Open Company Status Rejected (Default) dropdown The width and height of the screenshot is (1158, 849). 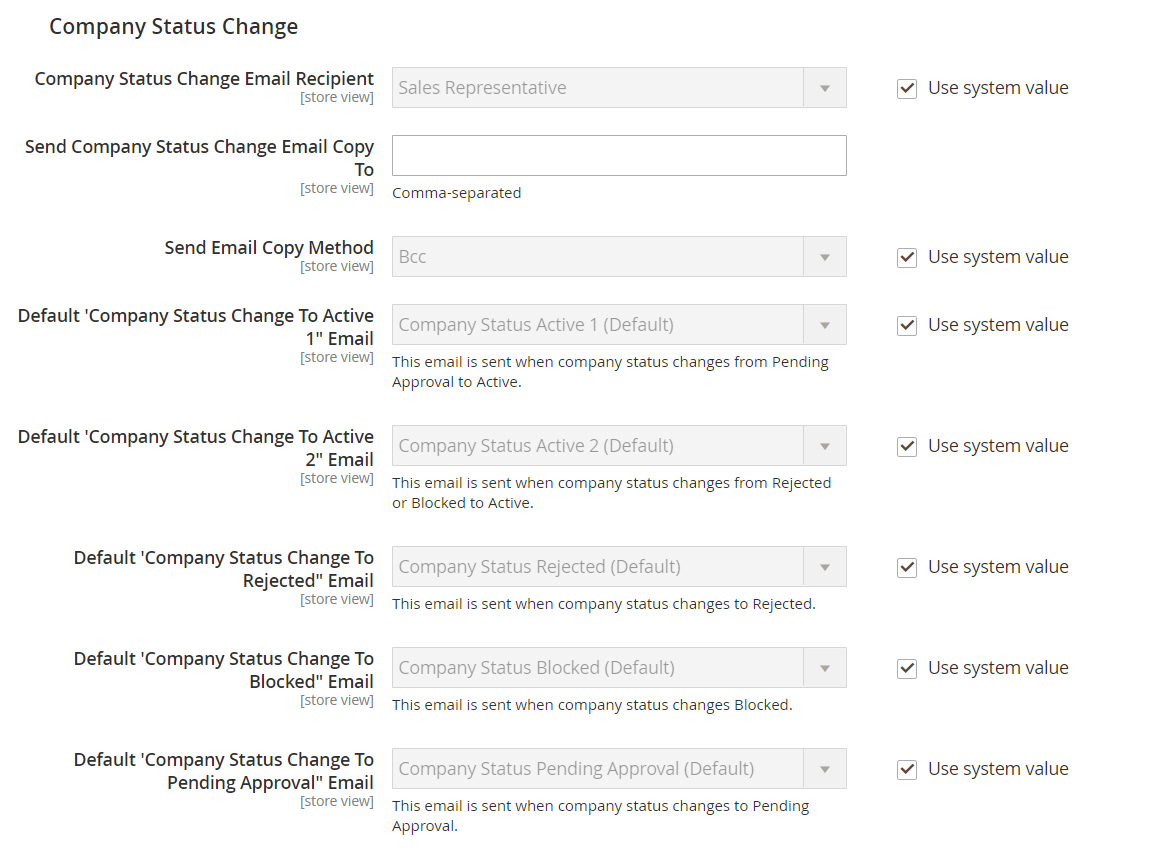tap(619, 567)
